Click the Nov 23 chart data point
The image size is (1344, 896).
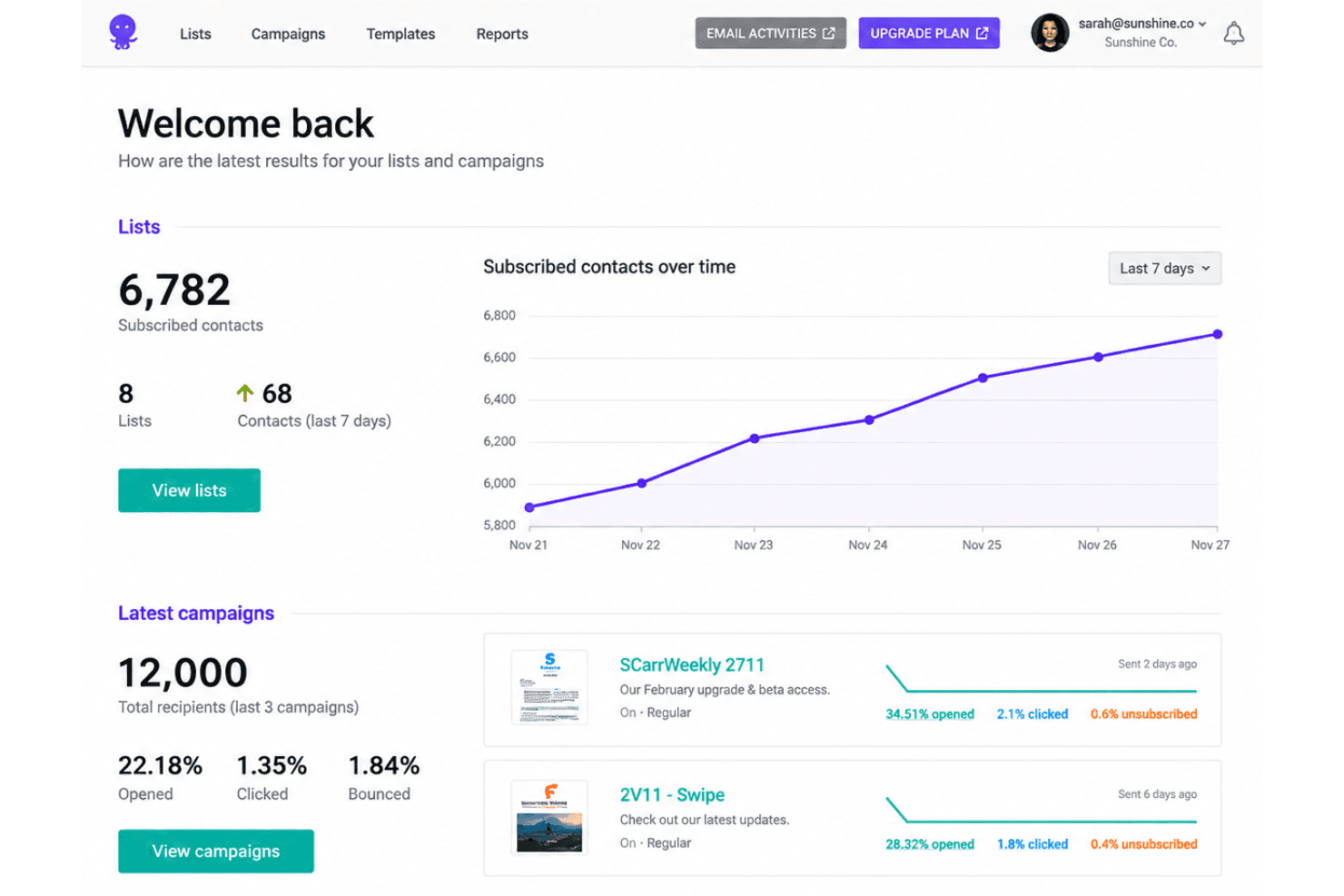point(755,438)
